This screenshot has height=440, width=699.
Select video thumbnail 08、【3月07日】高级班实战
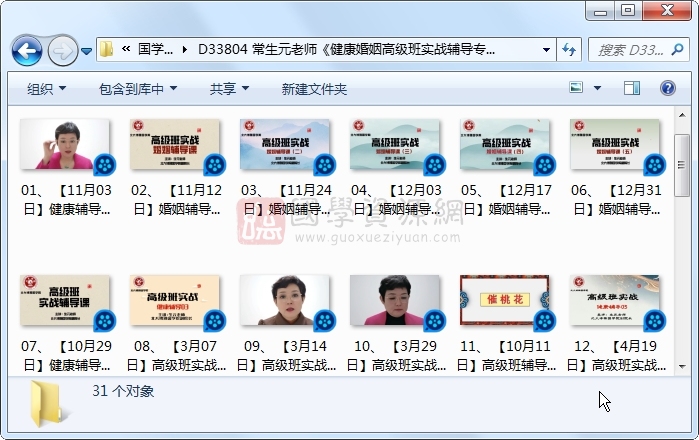click(176, 301)
